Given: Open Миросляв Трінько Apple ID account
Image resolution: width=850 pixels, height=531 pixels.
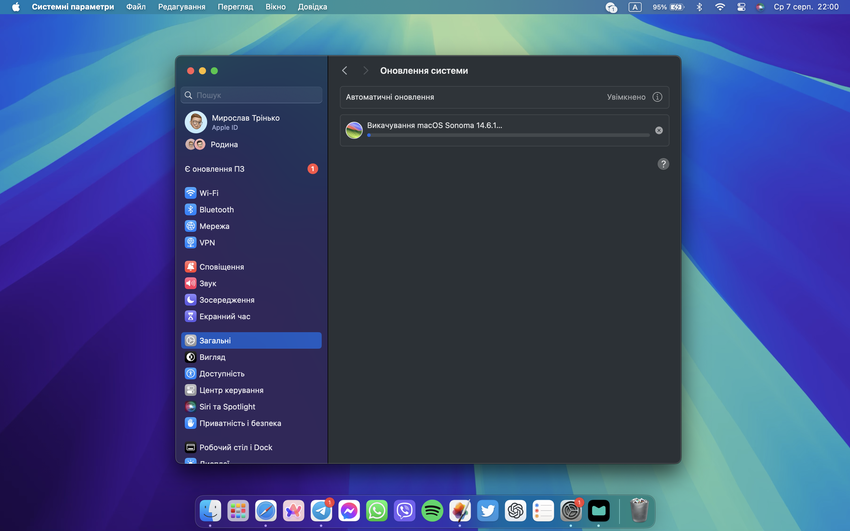Looking at the screenshot, I should tap(245, 122).
